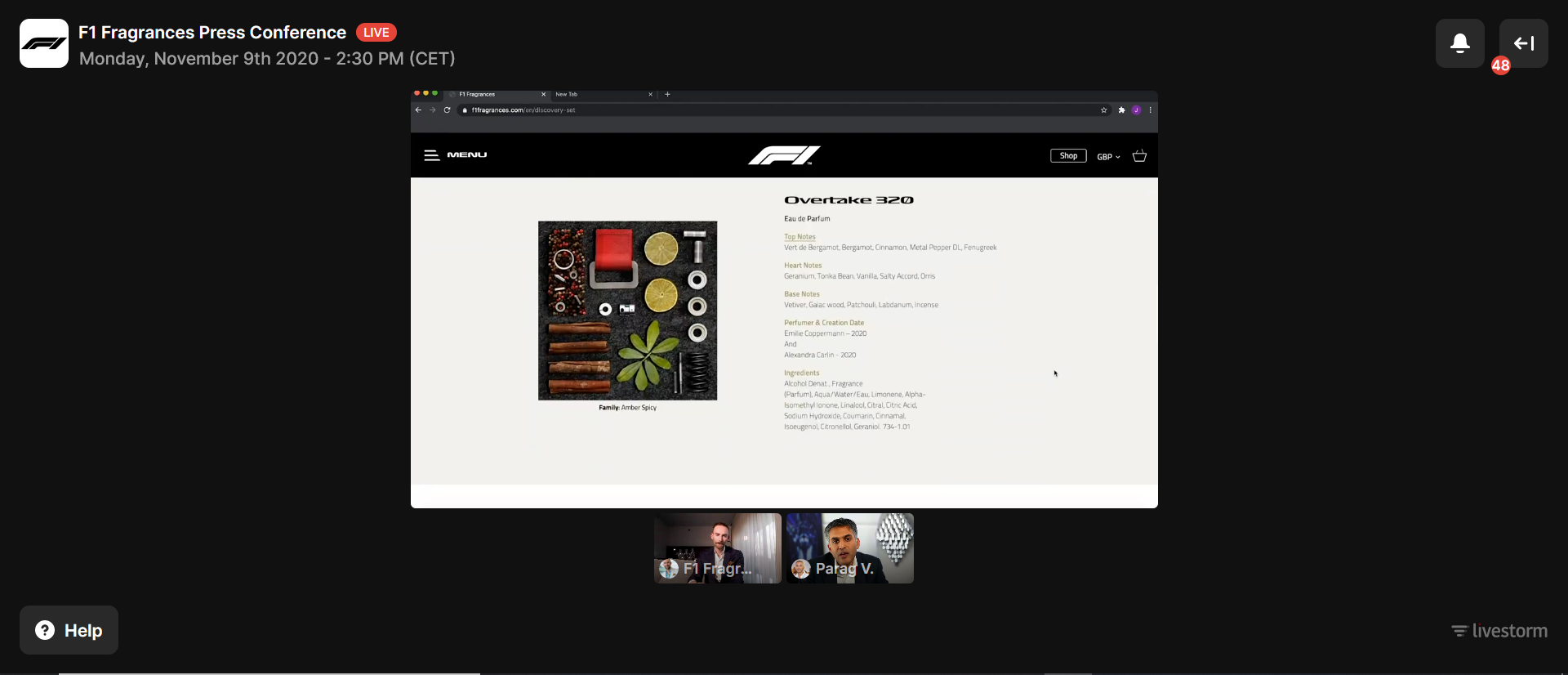Image resolution: width=1568 pixels, height=675 pixels.
Task: Select the F1 Fragr... speaker video thumbnail
Action: click(x=718, y=548)
